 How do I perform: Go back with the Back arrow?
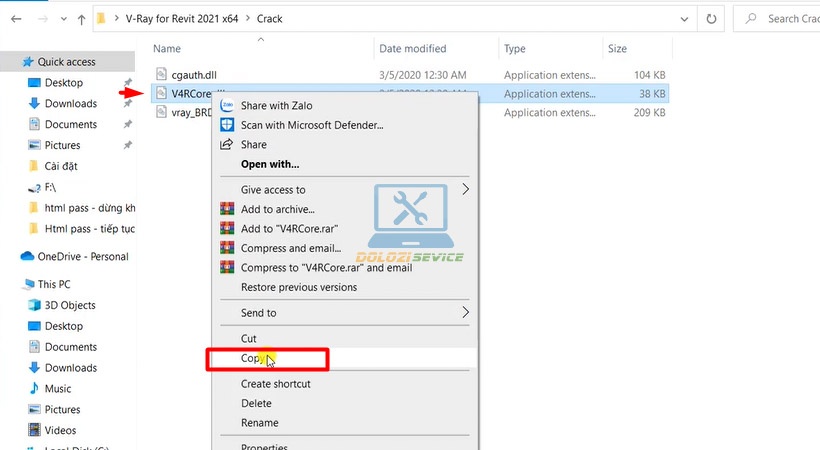click(x=16, y=19)
